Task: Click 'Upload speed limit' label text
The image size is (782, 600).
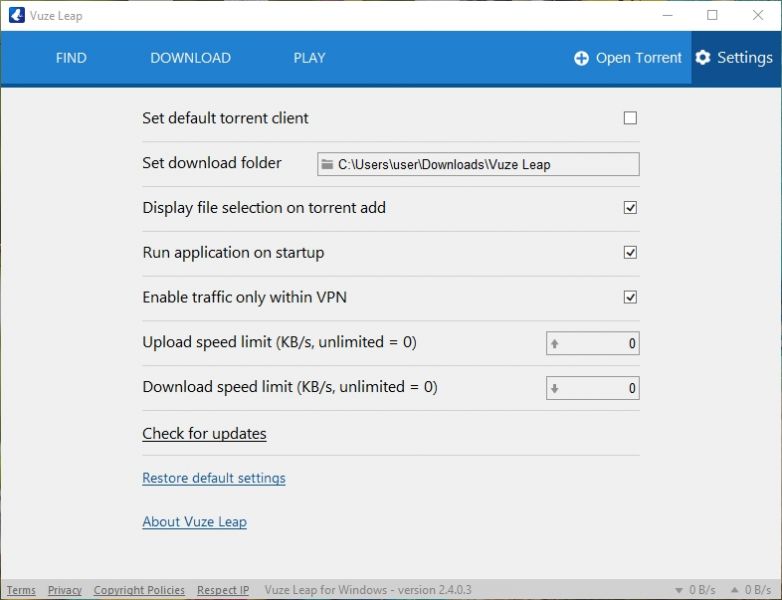Action: [279, 342]
